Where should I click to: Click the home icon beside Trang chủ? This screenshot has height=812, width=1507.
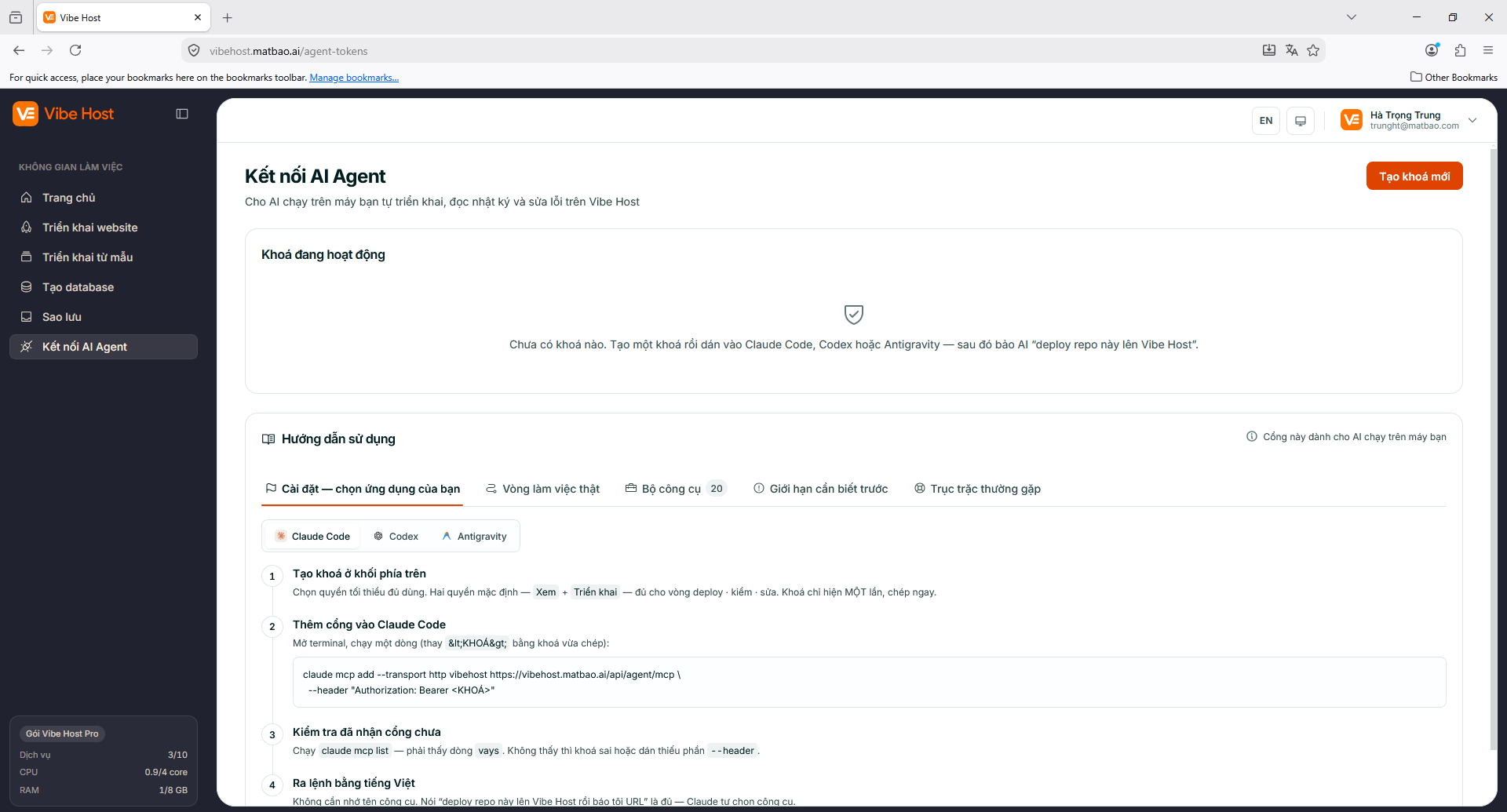click(27, 198)
